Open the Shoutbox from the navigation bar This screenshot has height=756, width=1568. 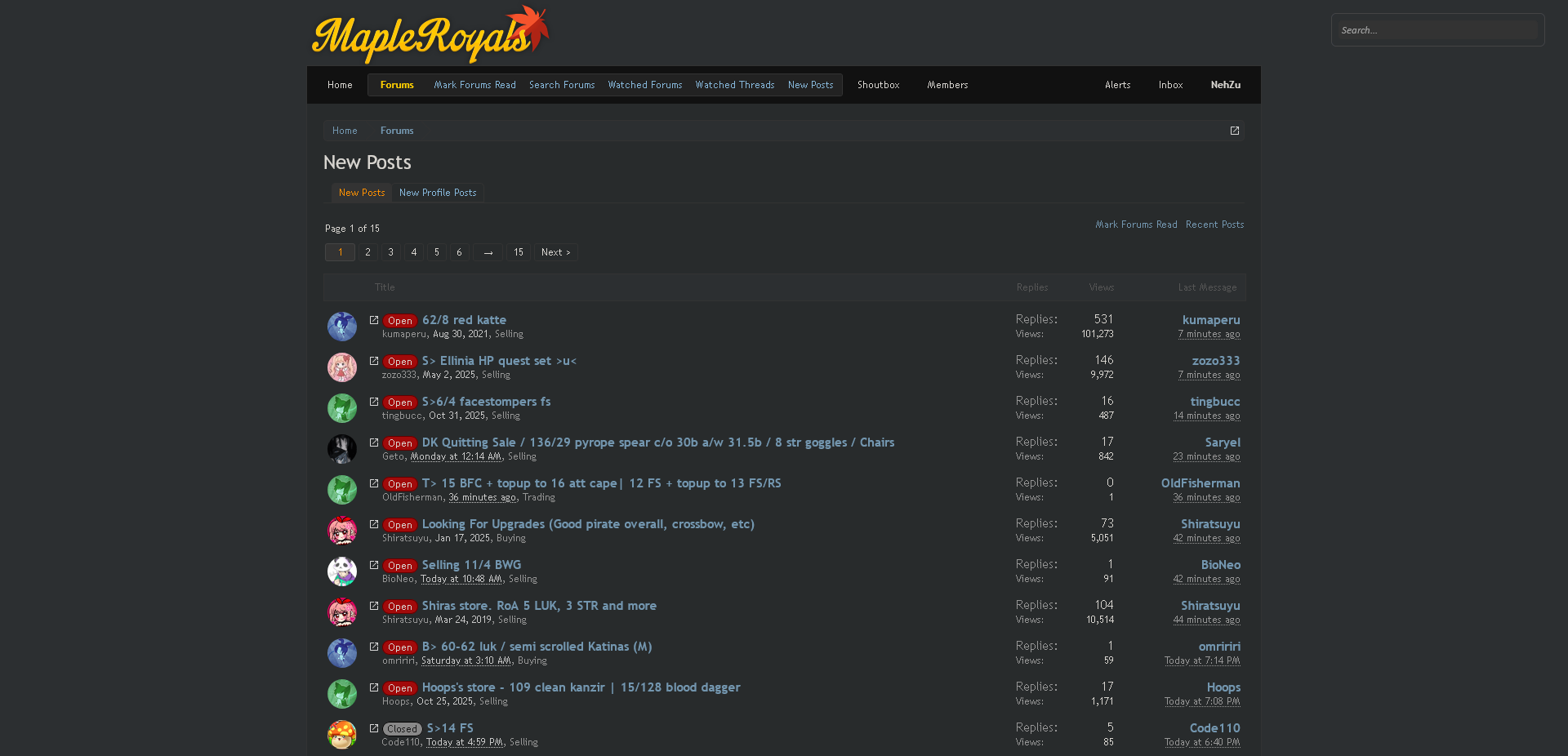tap(878, 85)
